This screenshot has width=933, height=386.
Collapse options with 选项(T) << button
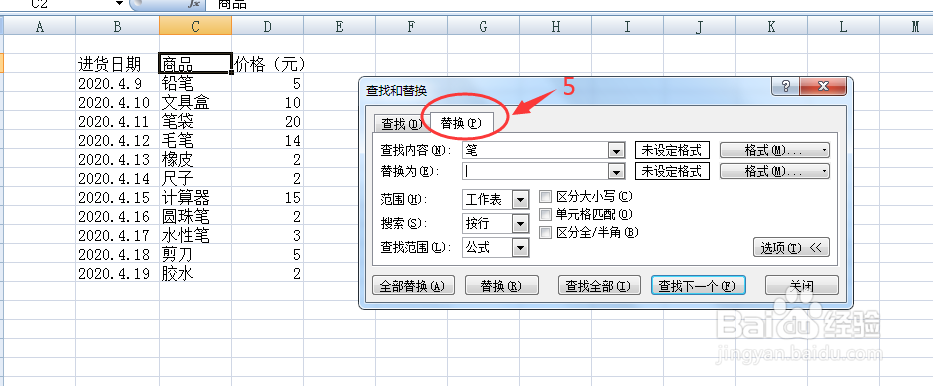click(791, 247)
